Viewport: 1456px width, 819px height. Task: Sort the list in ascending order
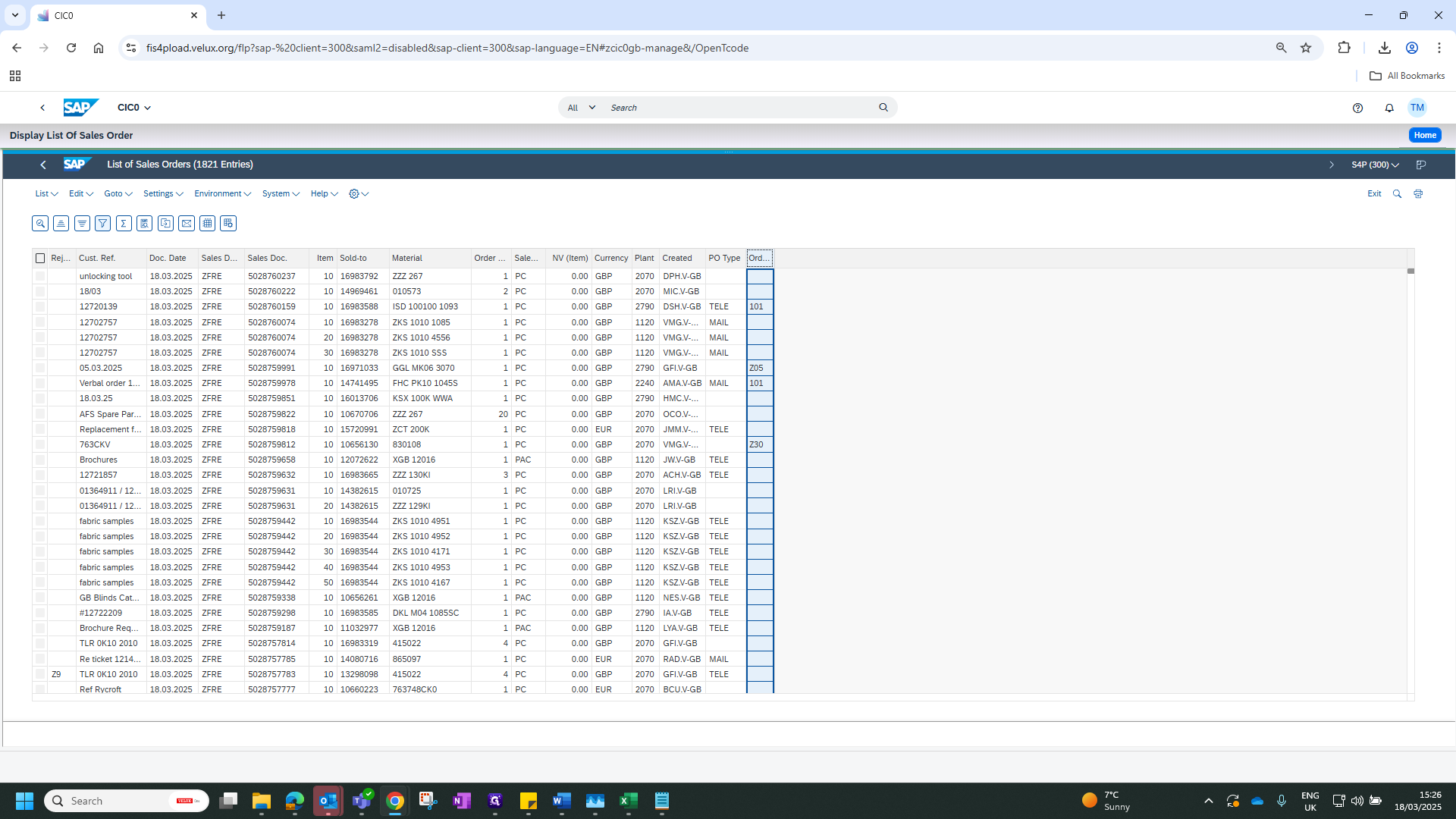click(61, 223)
